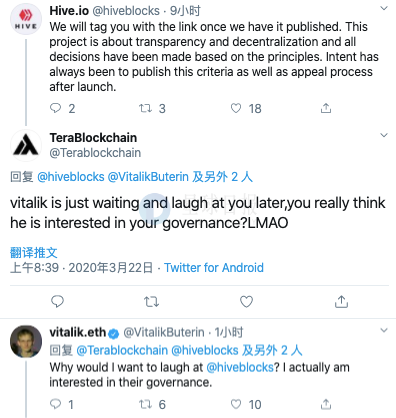Open the Hive.io profile avatar

pos(26,19)
